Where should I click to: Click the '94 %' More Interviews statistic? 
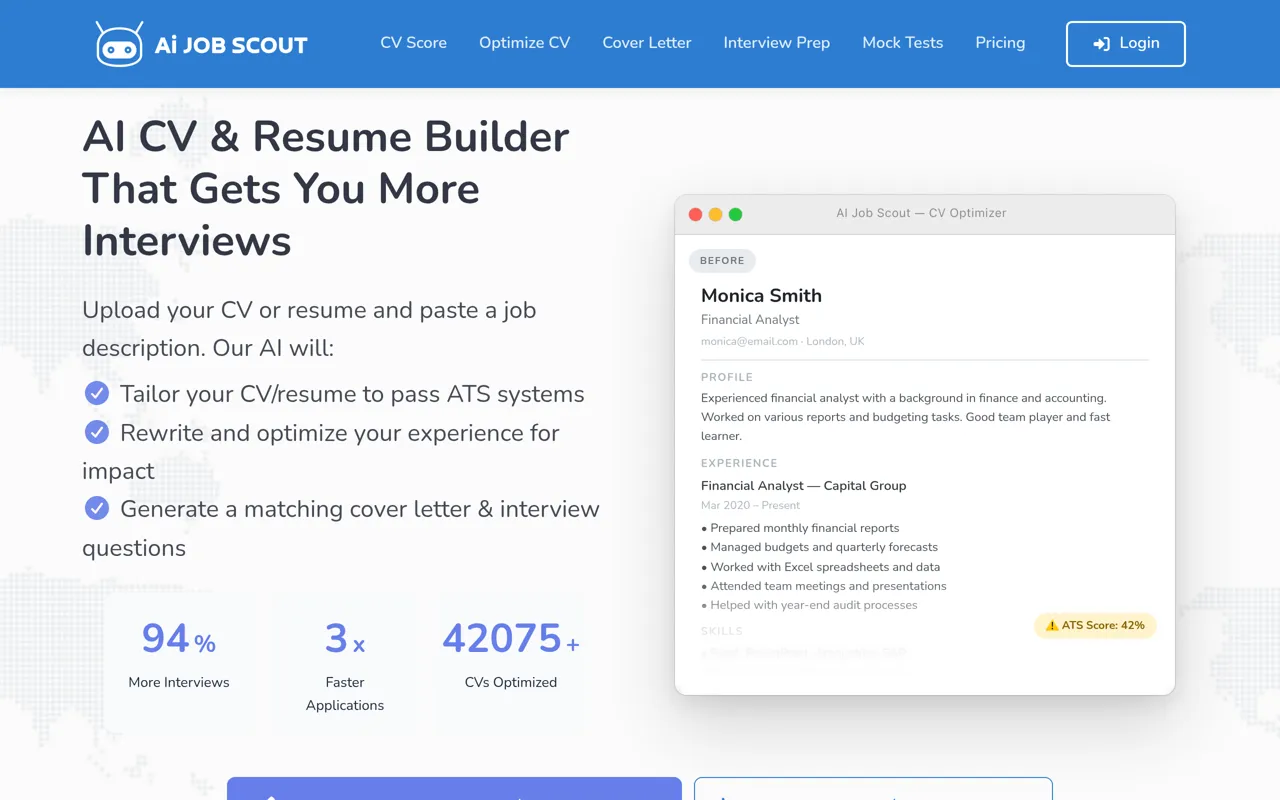click(x=179, y=639)
